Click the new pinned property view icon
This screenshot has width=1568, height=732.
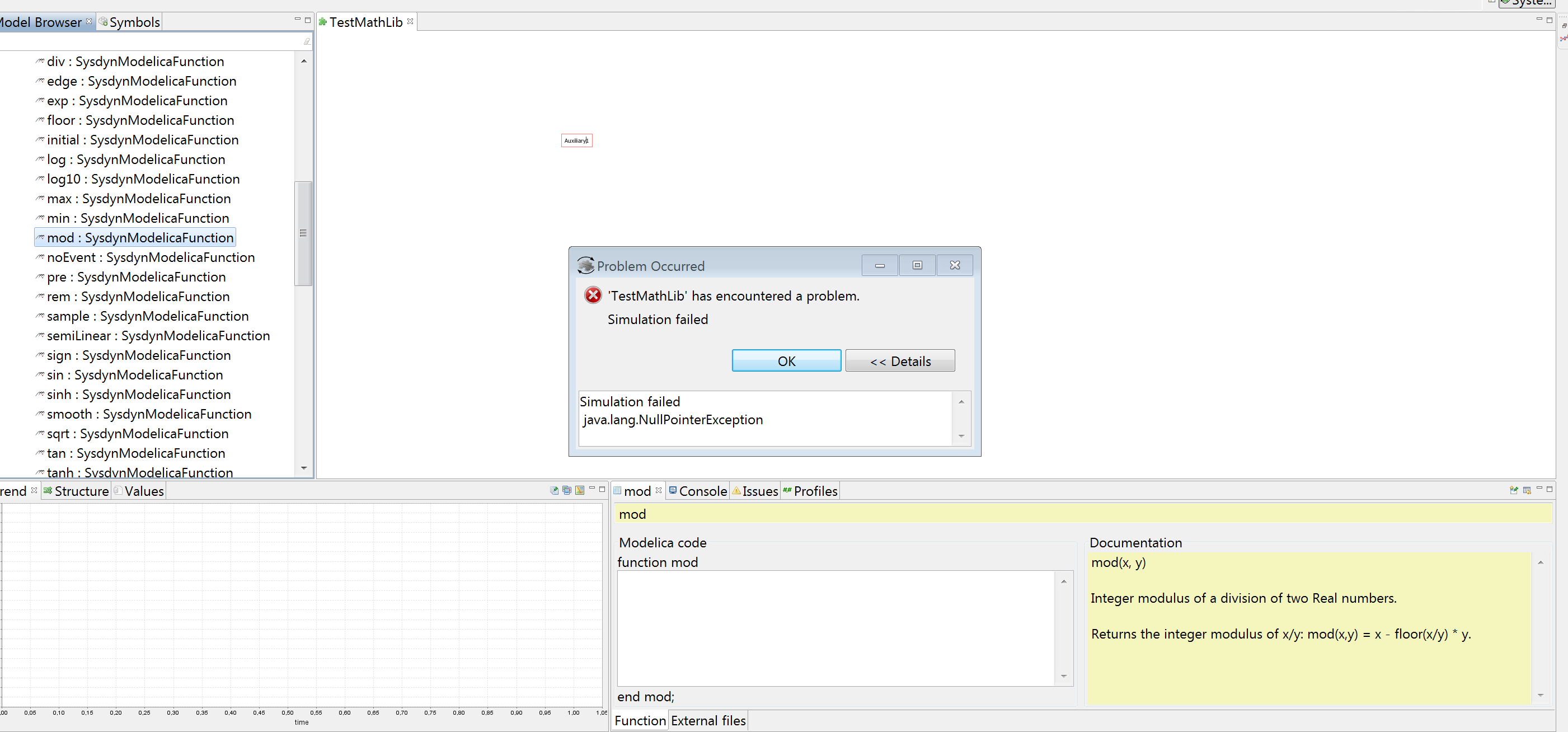[1514, 490]
